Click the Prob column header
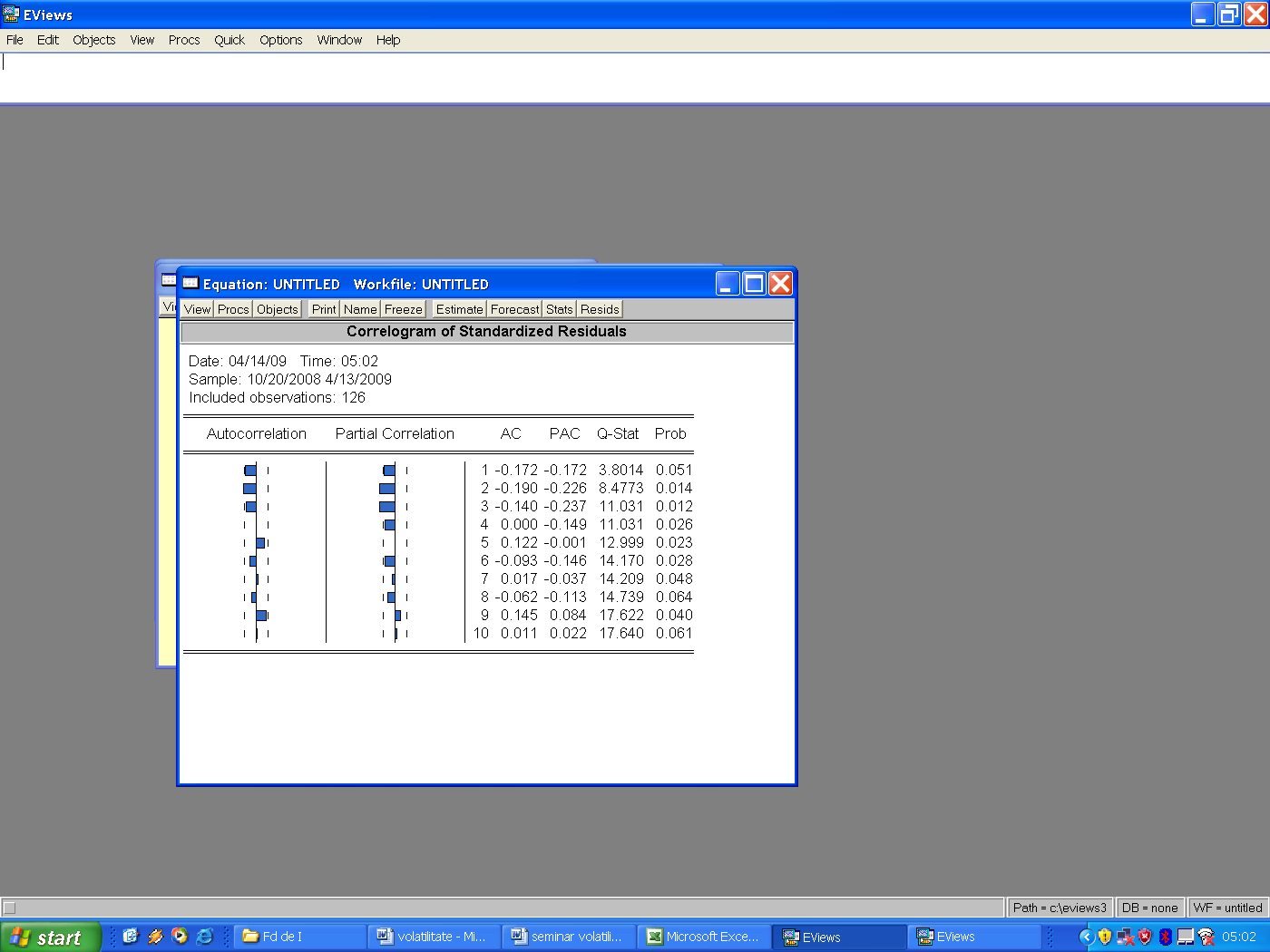 coord(670,434)
